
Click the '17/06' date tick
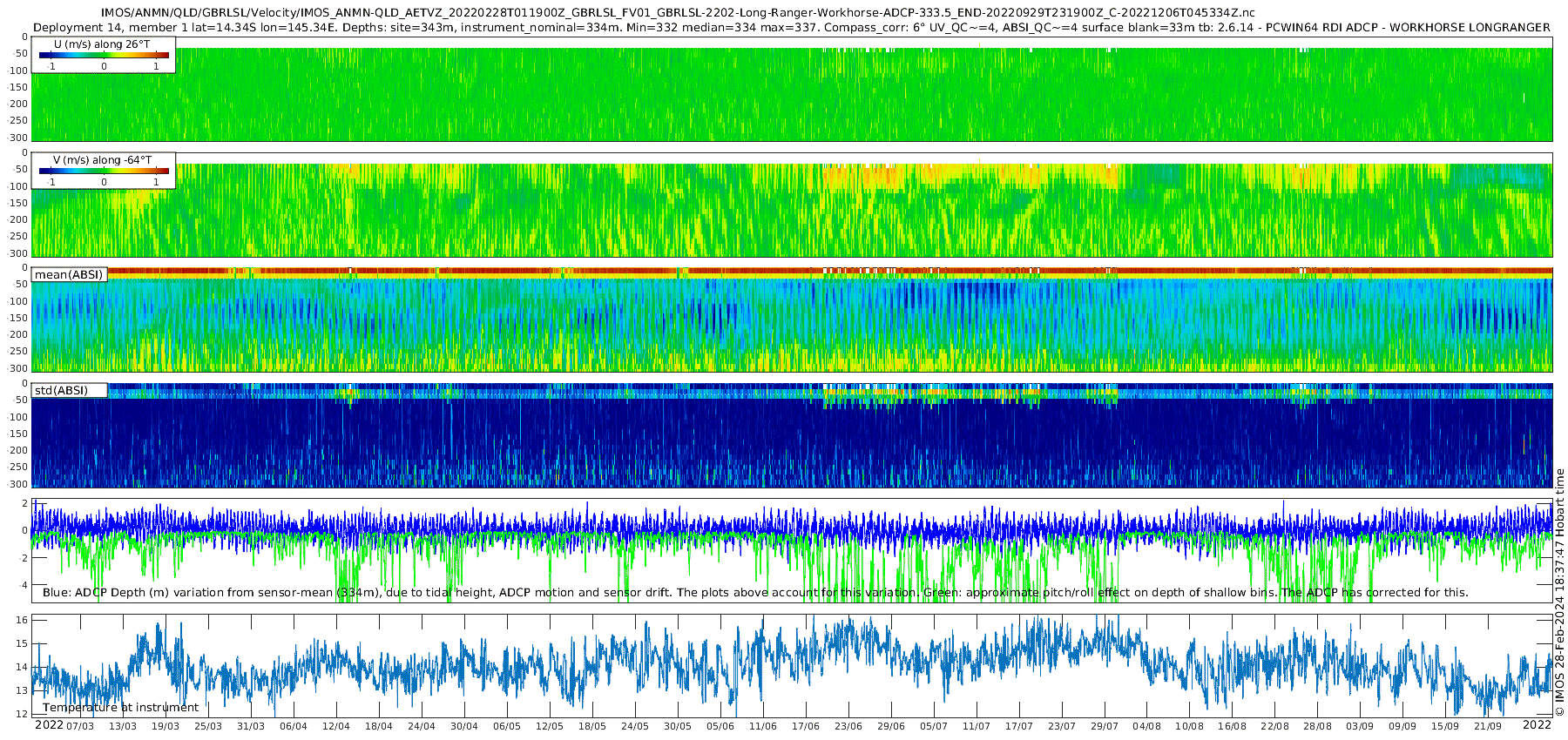806,727
